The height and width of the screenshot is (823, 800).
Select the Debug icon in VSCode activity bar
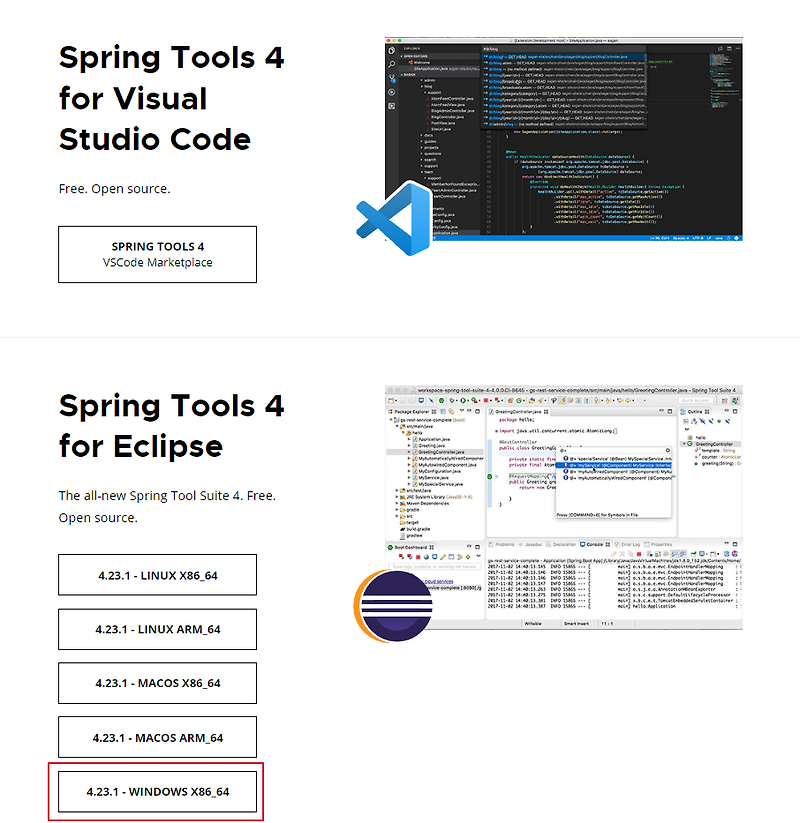coord(390,92)
